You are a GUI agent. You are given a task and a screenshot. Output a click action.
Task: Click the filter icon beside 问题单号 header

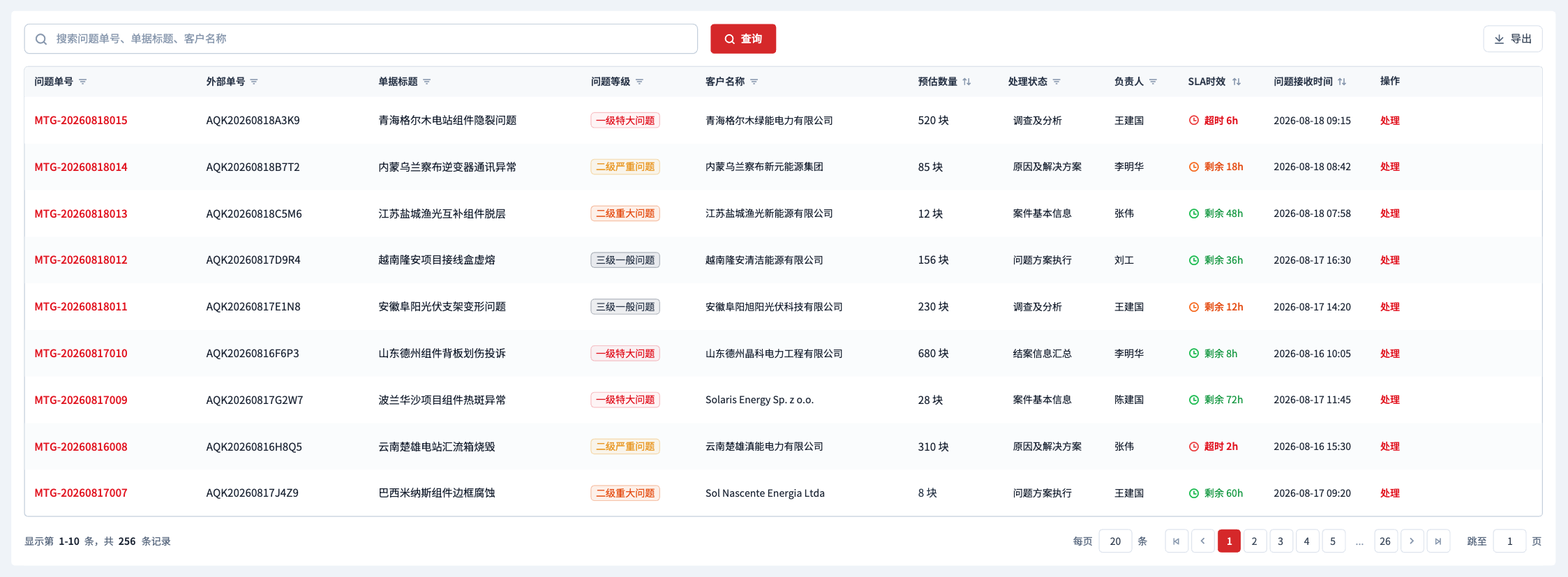click(x=83, y=82)
